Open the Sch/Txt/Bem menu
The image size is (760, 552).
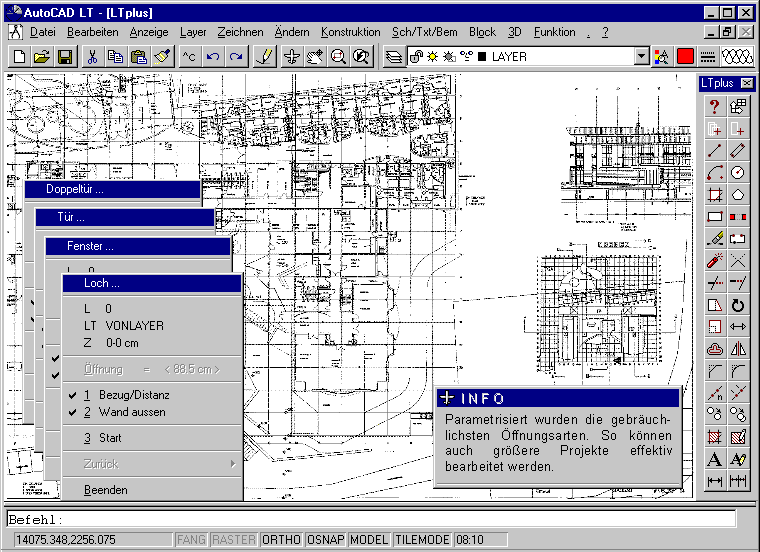pos(425,32)
